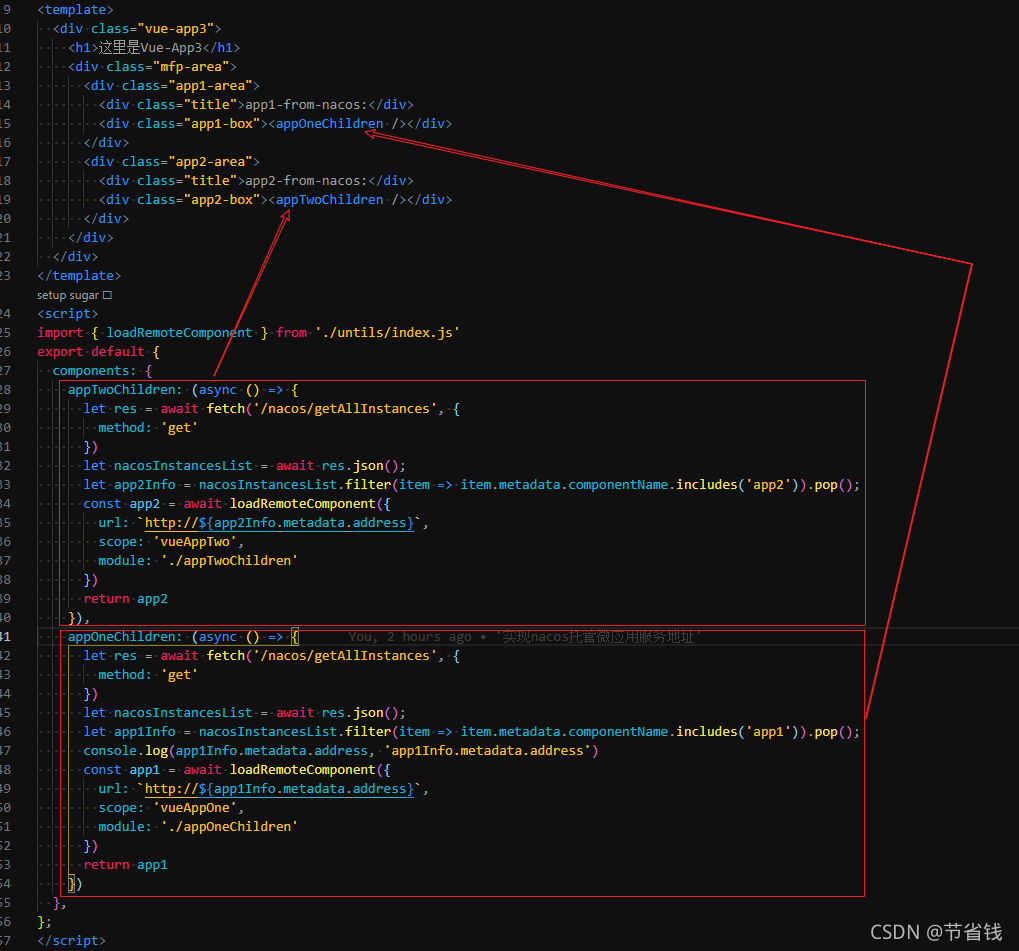Click the class value "app1-box"
Image resolution: width=1019 pixels, height=951 pixels.
coord(222,124)
